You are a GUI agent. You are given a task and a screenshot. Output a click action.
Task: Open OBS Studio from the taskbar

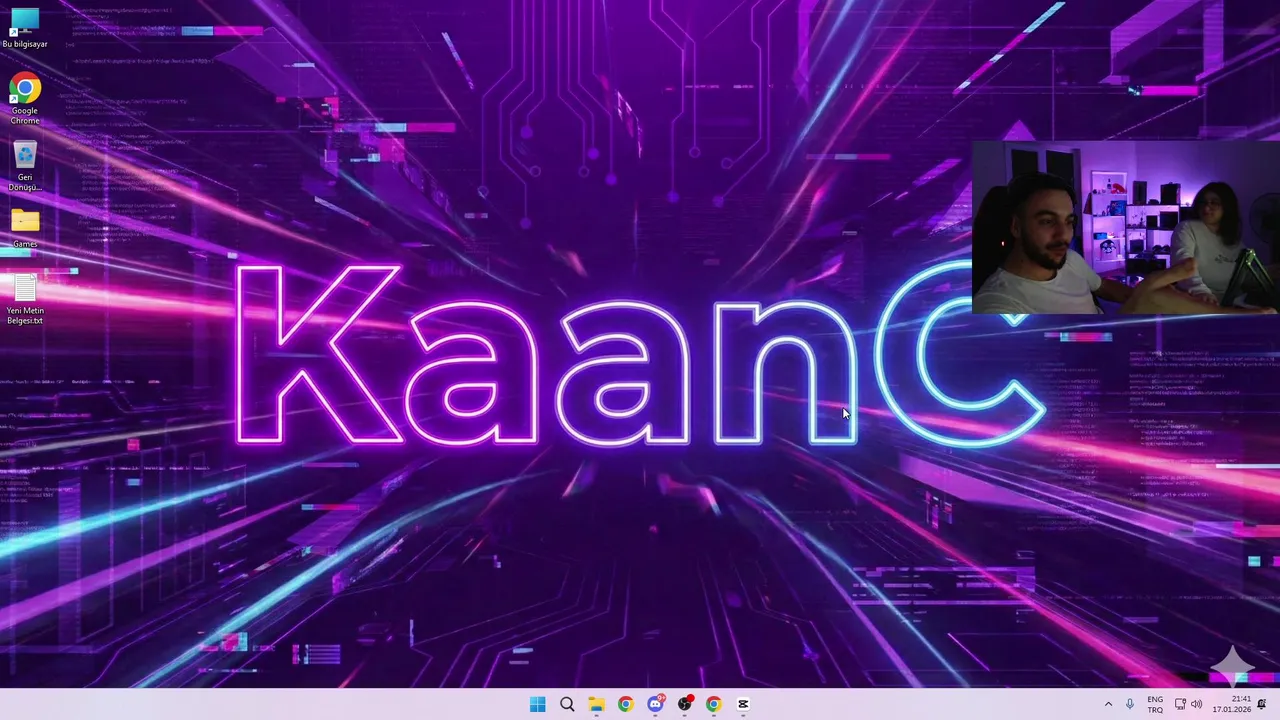[685, 704]
